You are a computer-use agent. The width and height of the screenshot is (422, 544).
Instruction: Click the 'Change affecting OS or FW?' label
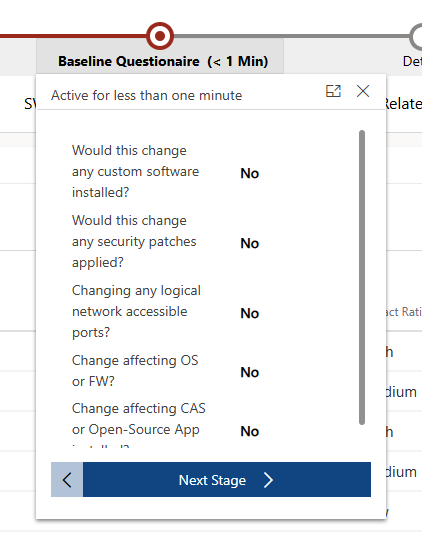[135, 371]
